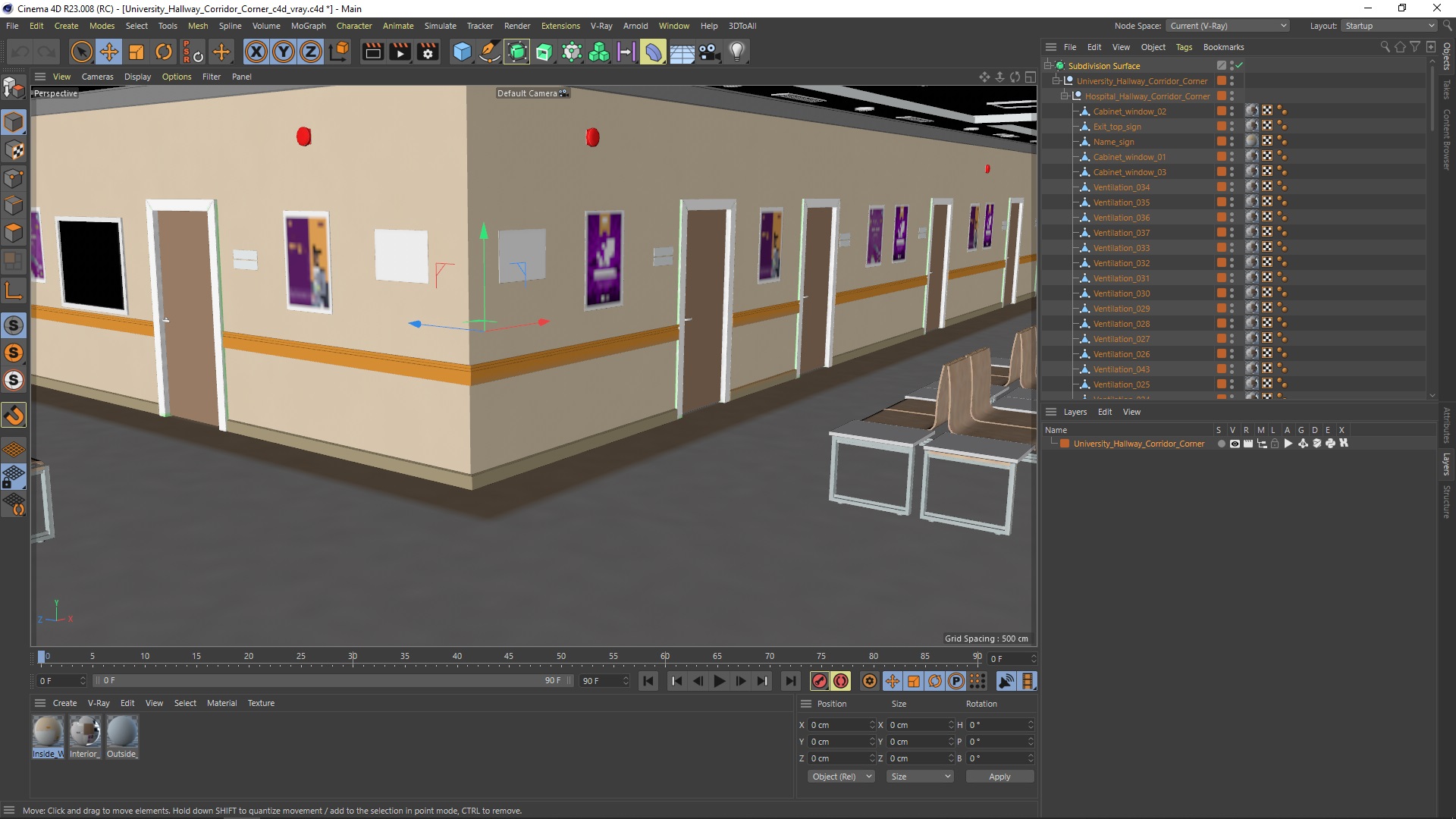The width and height of the screenshot is (1456, 819).
Task: Toggle X-axis lock
Action: pos(256,52)
